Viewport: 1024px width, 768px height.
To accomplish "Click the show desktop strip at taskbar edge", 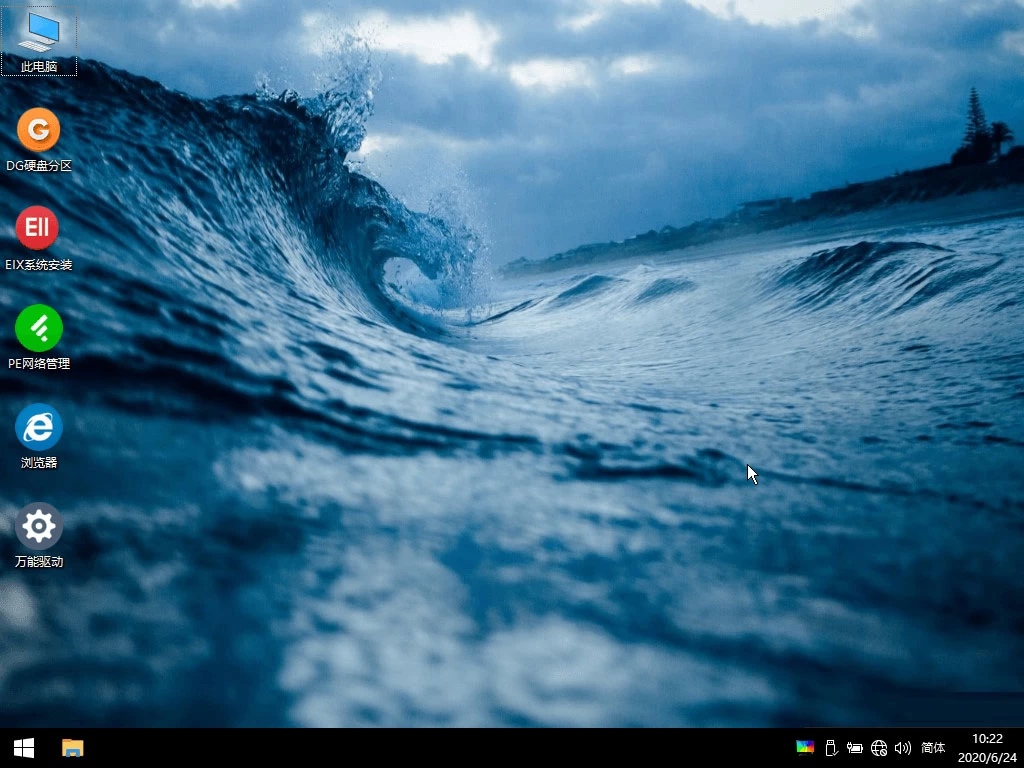I will (1021, 748).
